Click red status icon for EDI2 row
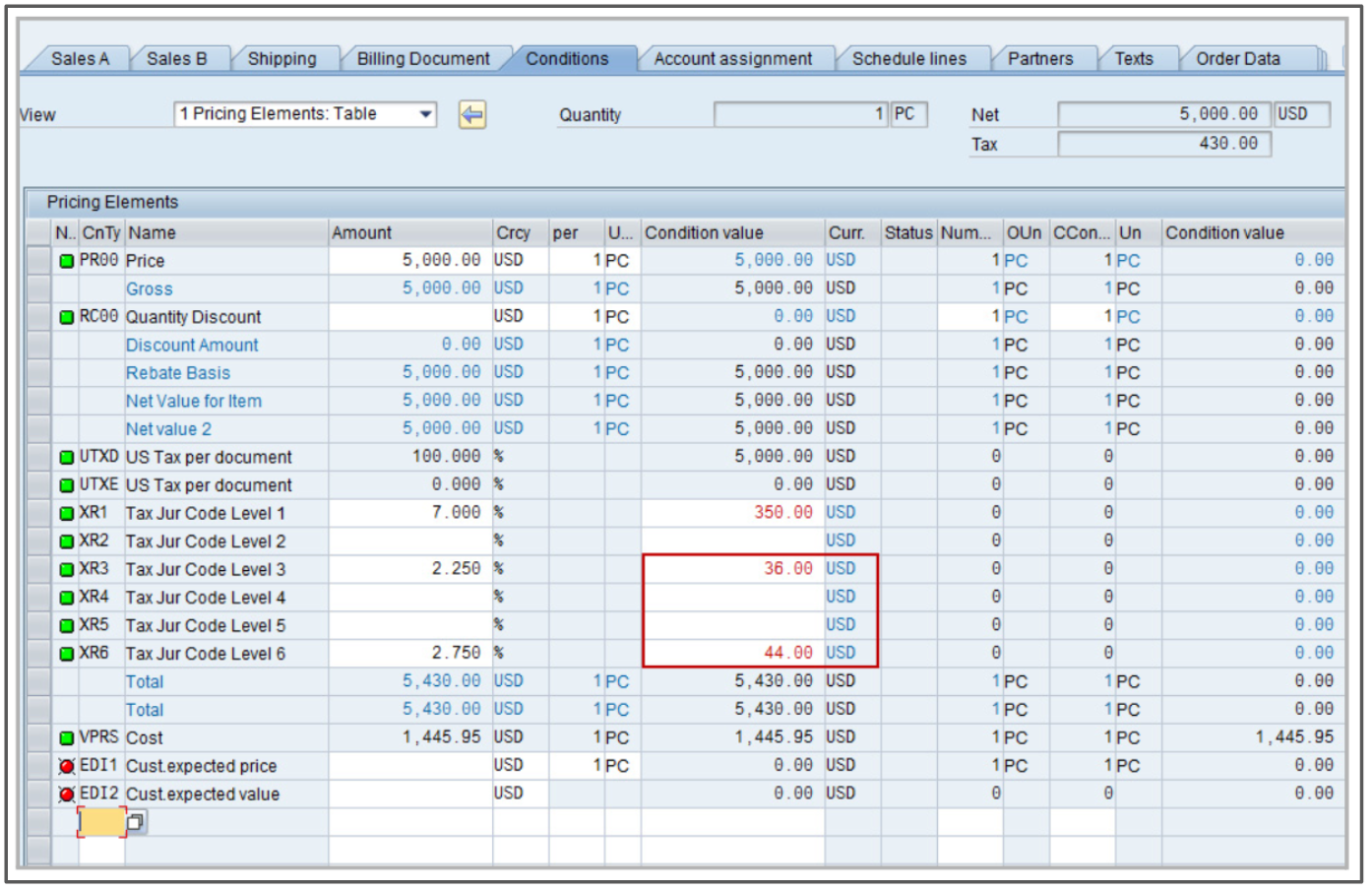The width and height of the screenshot is (1372, 890). 66,795
